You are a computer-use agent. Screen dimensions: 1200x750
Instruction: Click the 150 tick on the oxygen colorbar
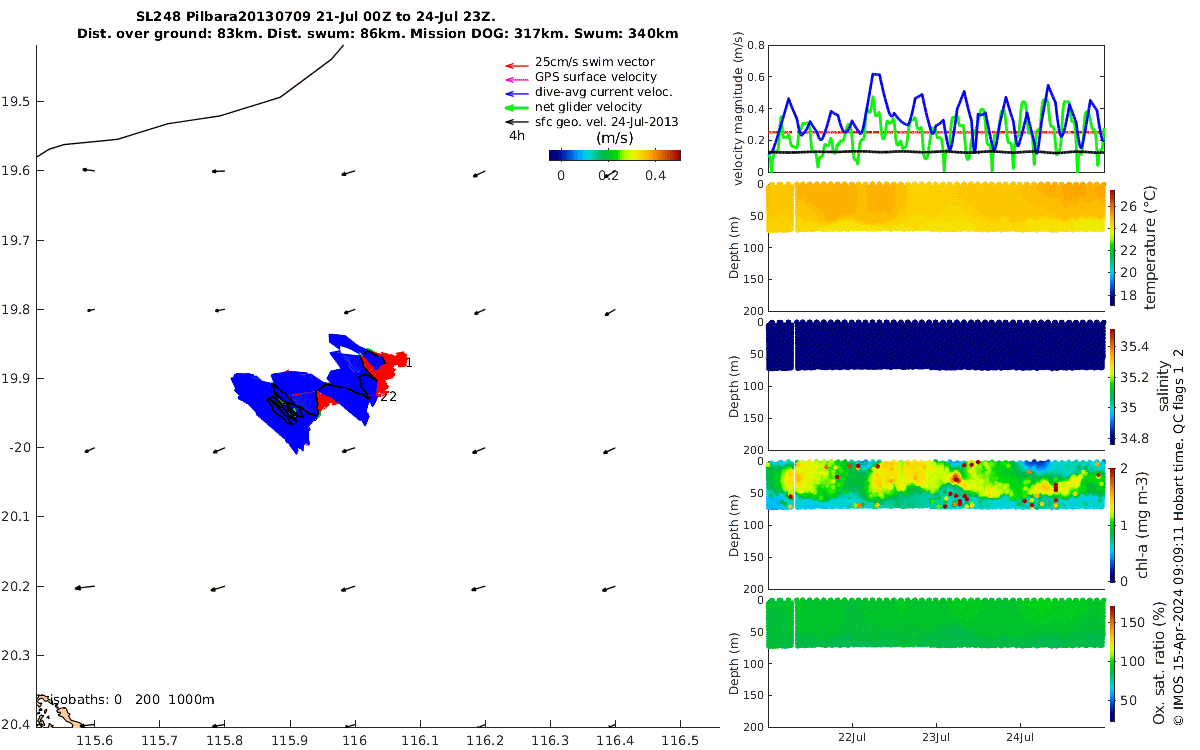1132,622
